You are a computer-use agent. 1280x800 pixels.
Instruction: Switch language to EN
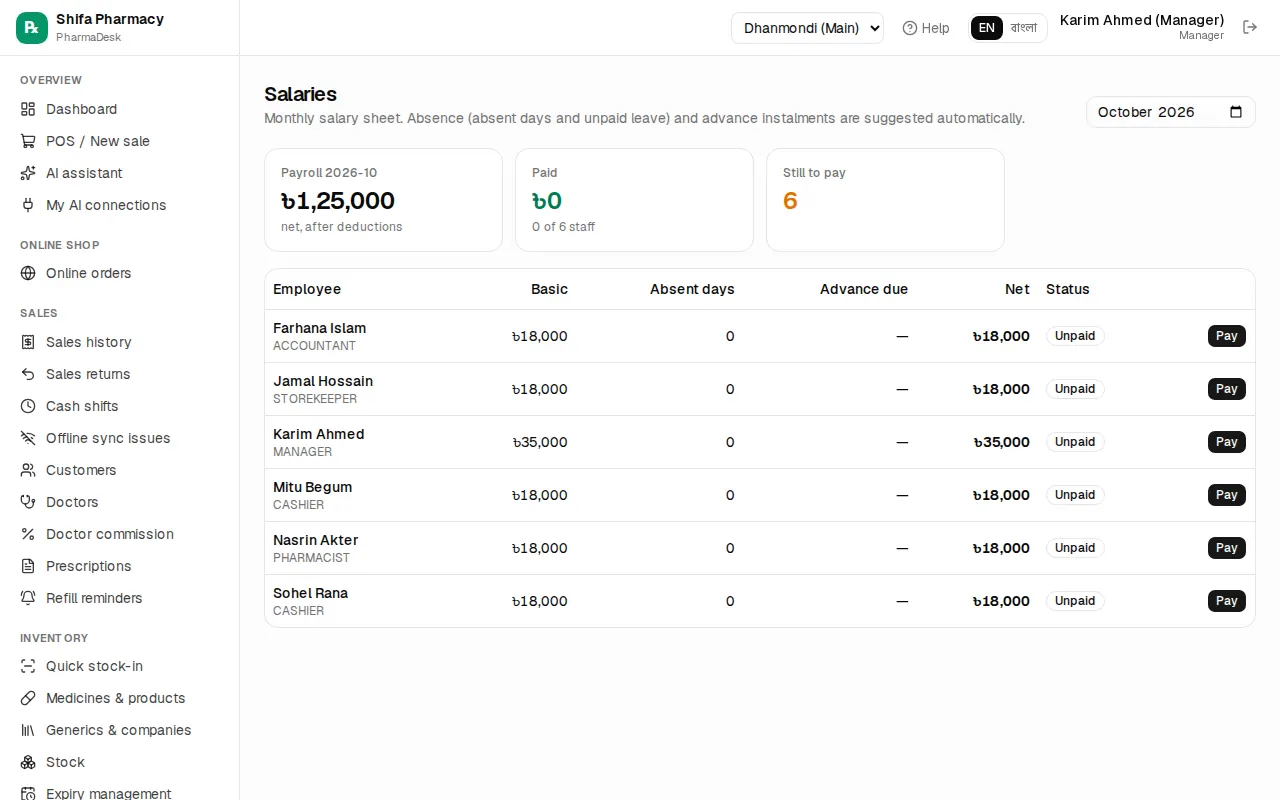click(987, 28)
